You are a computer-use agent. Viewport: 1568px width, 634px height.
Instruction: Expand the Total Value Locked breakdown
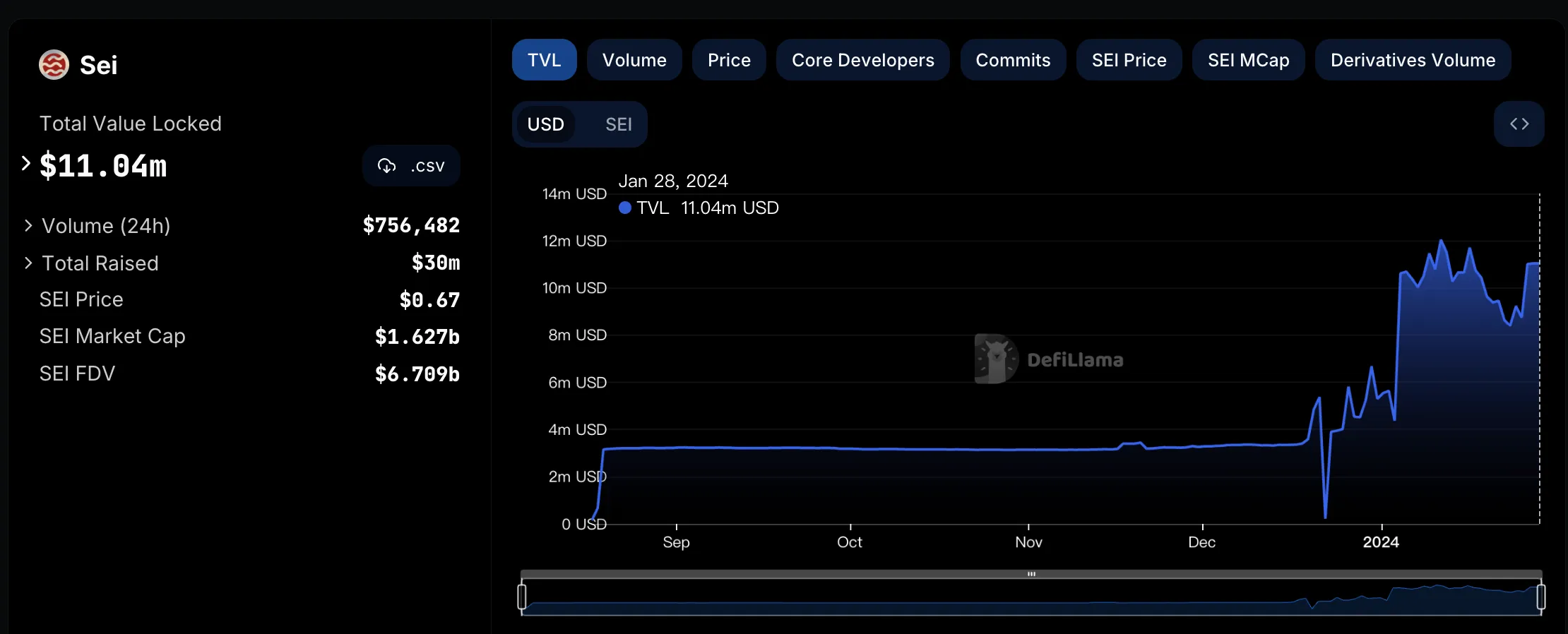[26, 164]
